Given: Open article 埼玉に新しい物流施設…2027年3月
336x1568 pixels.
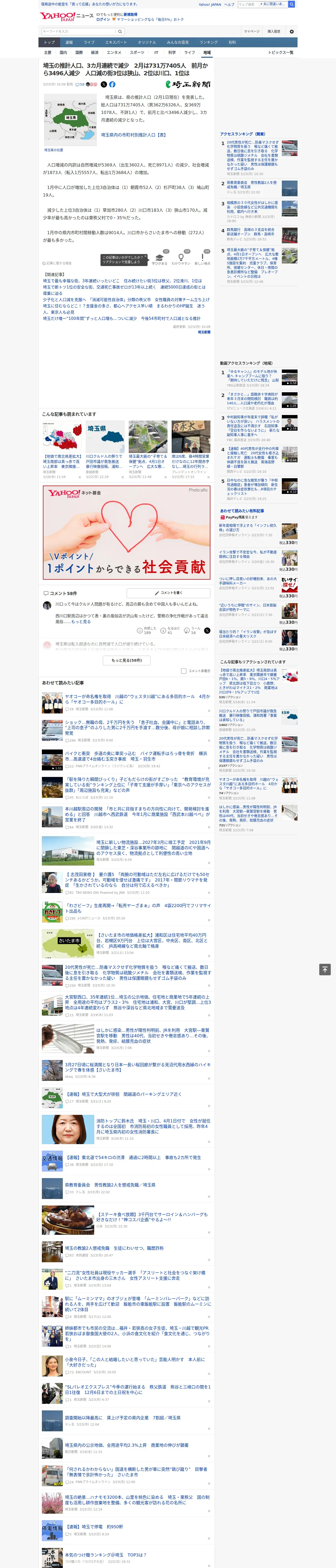Looking at the screenshot, I should tap(153, 848).
